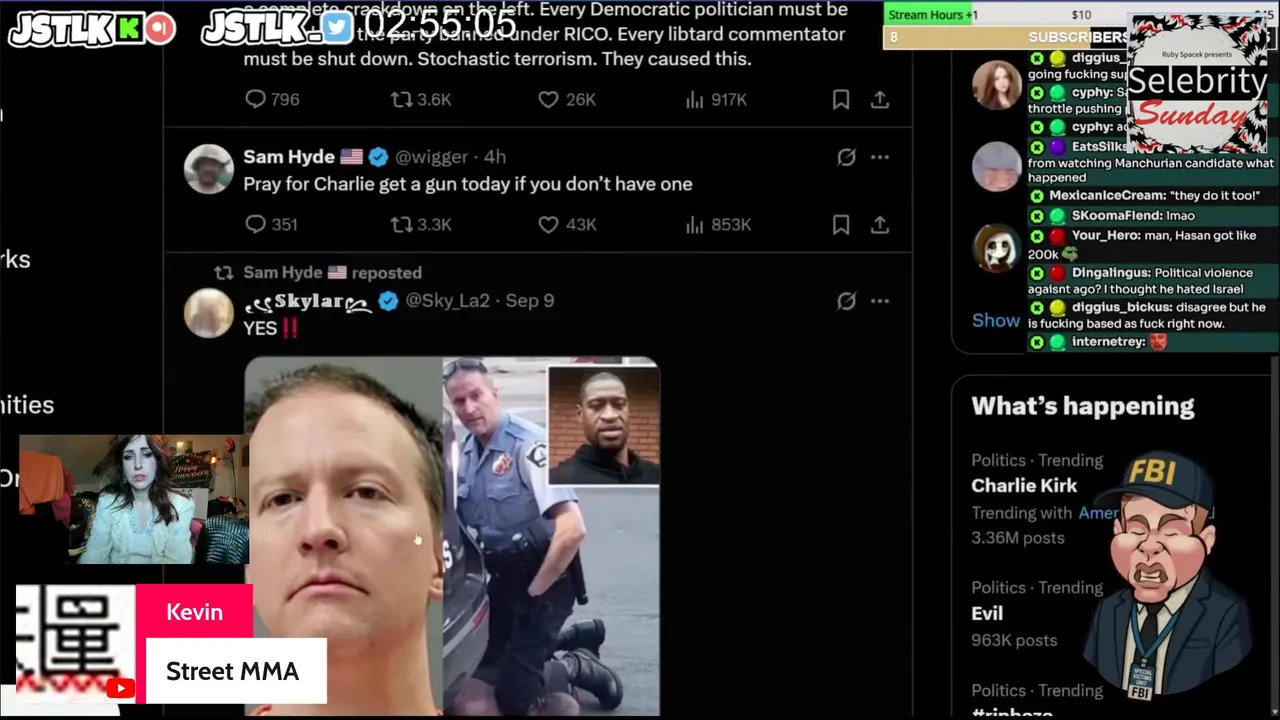Click Sam Hyde's profile avatar
This screenshot has height=720, width=1280.
click(209, 169)
